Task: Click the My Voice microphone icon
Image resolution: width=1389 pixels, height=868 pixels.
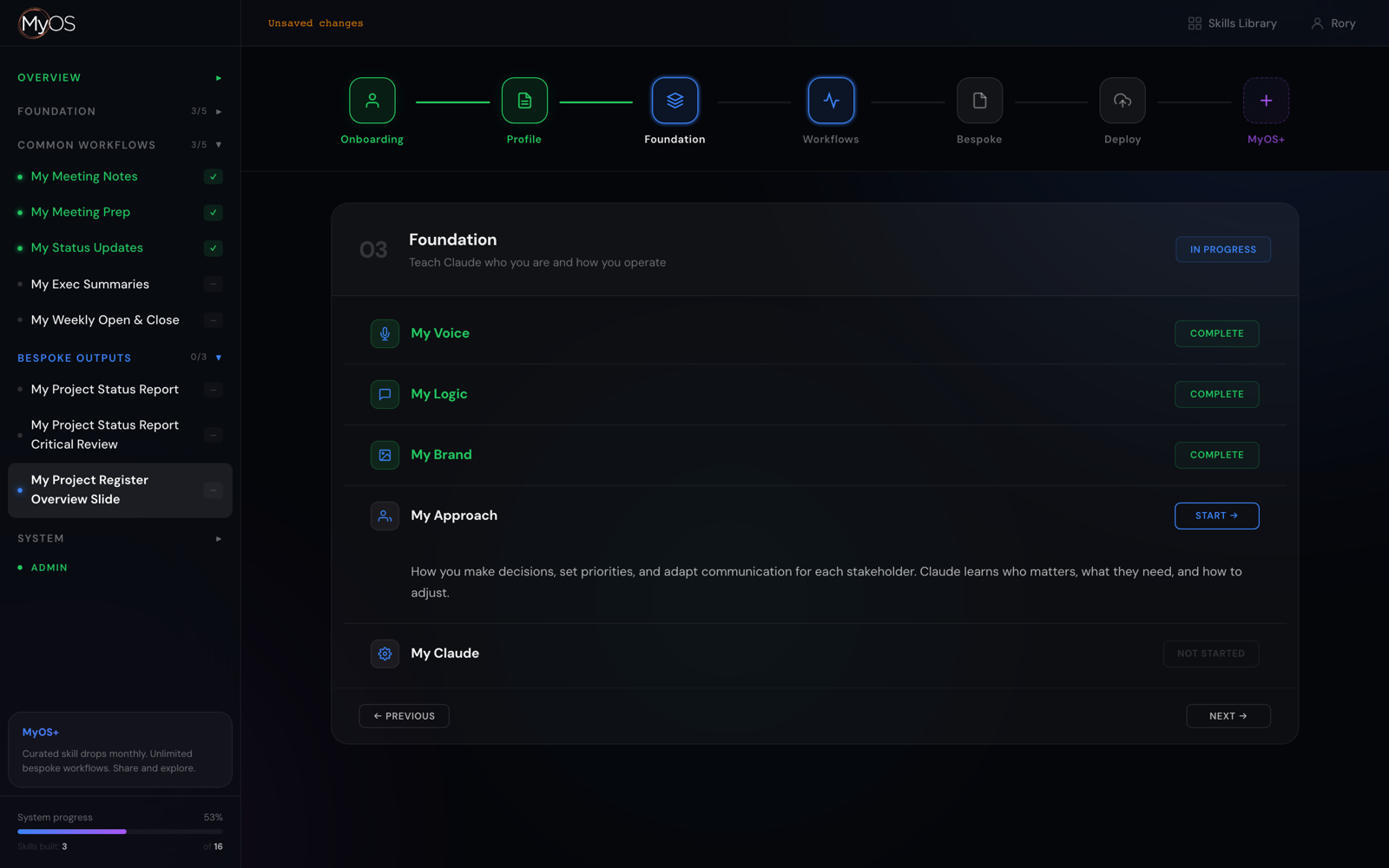Action: point(385,333)
